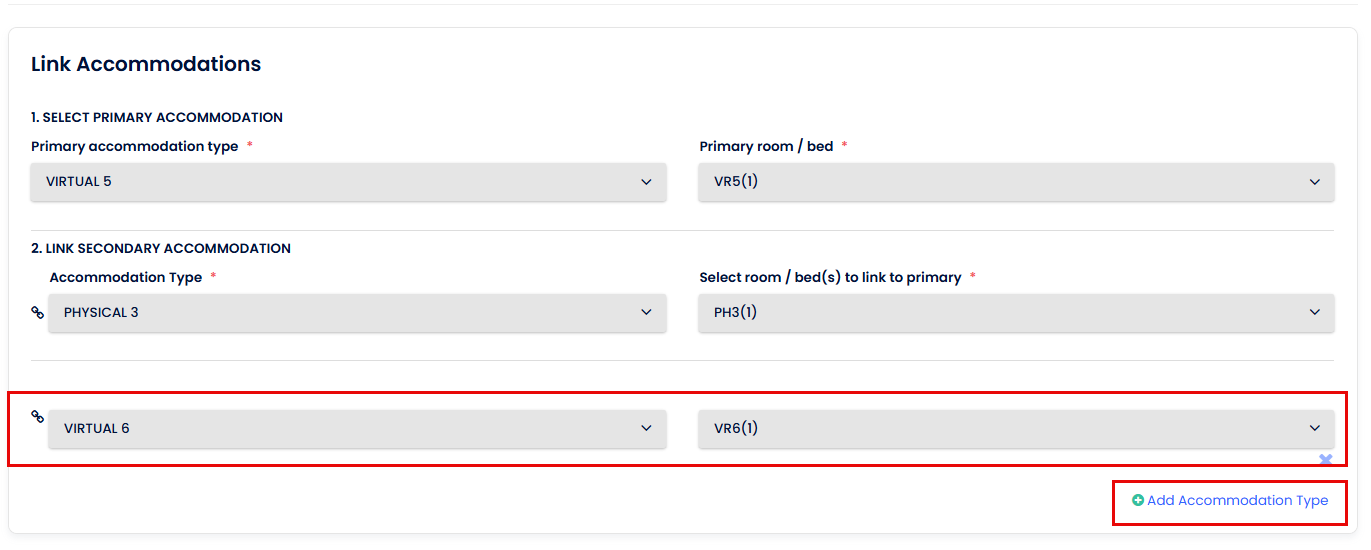Click the "Accommodation Type" label above PHYSICAL 3

[126, 278]
